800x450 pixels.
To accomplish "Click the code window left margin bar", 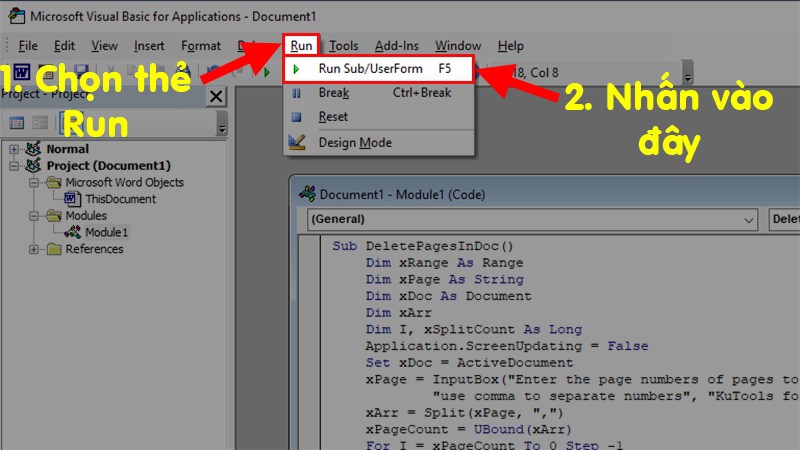I will tap(310, 342).
